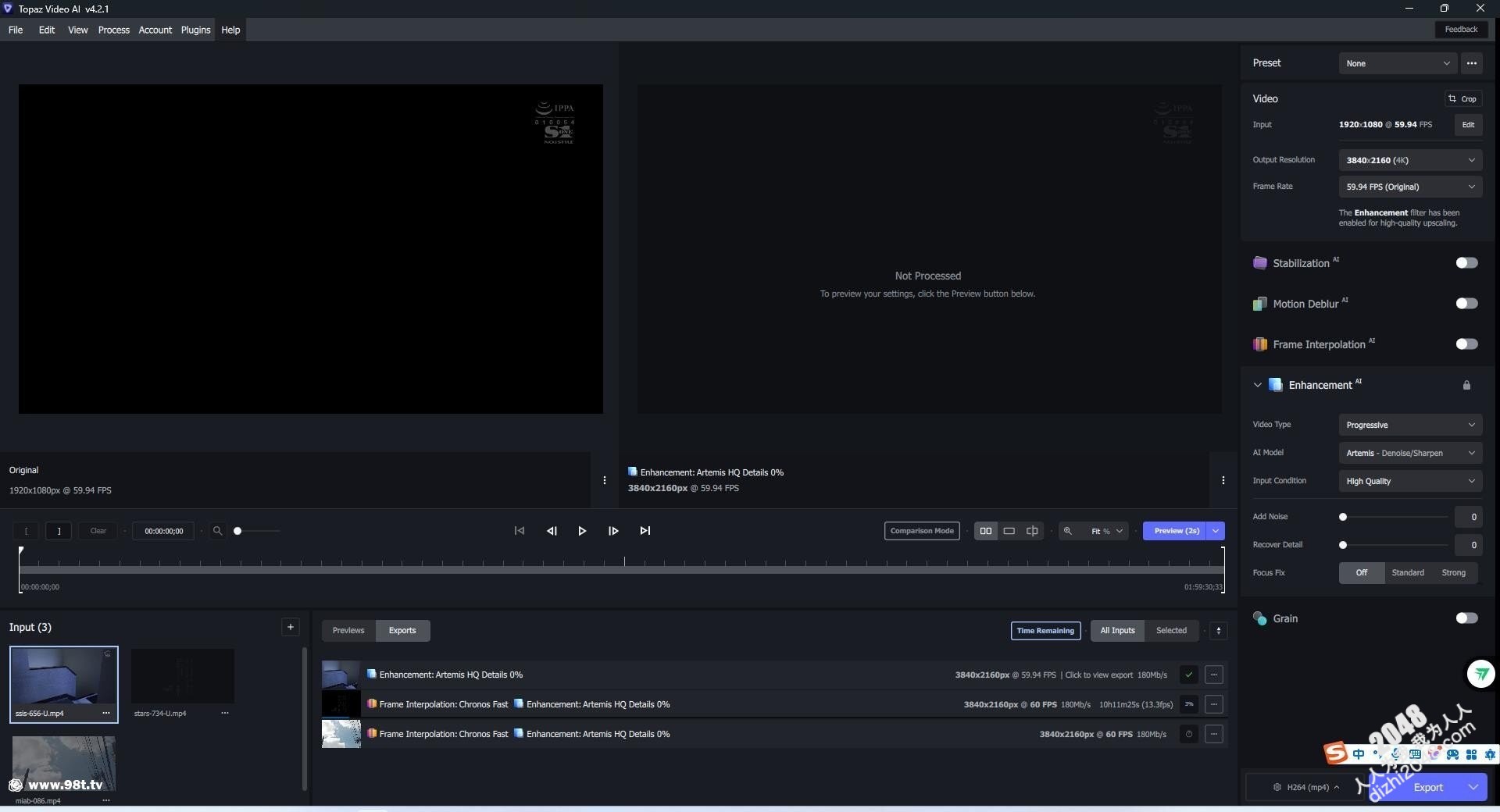This screenshot has width=1500, height=812.
Task: Switch to the Exports tab
Action: coord(402,631)
